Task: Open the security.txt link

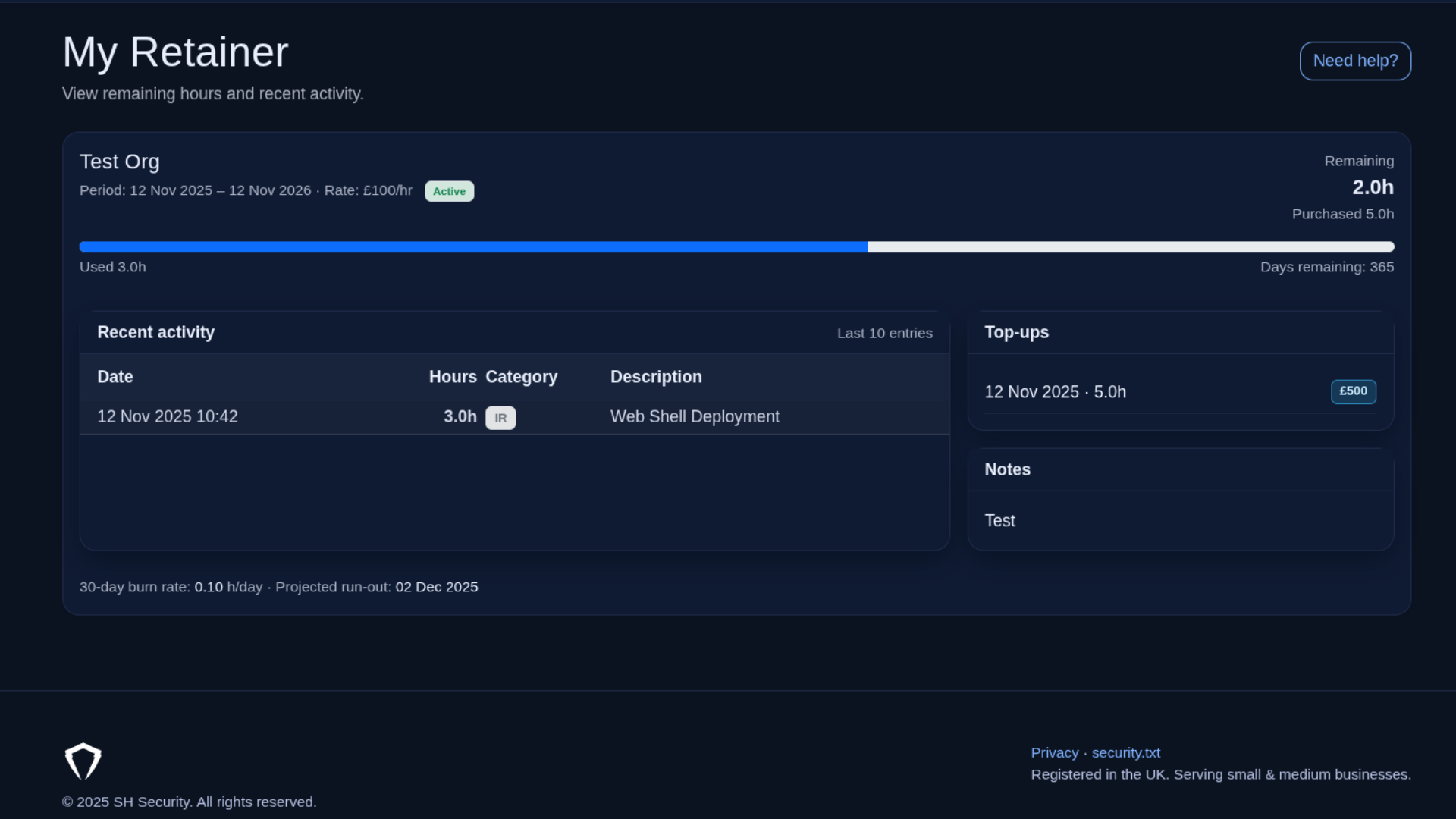Action: point(1126,752)
